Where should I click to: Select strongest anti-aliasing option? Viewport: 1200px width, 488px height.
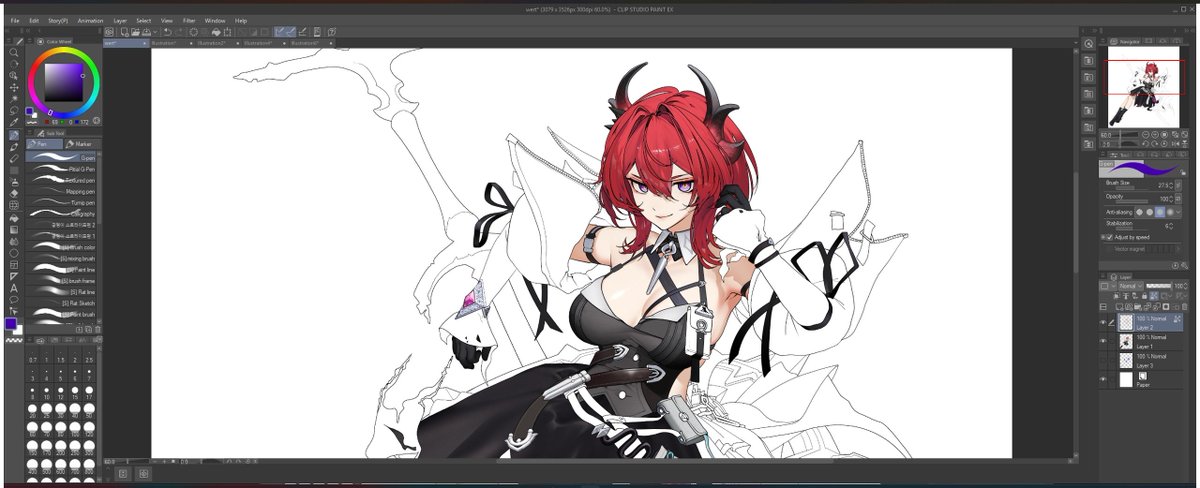tap(1170, 212)
